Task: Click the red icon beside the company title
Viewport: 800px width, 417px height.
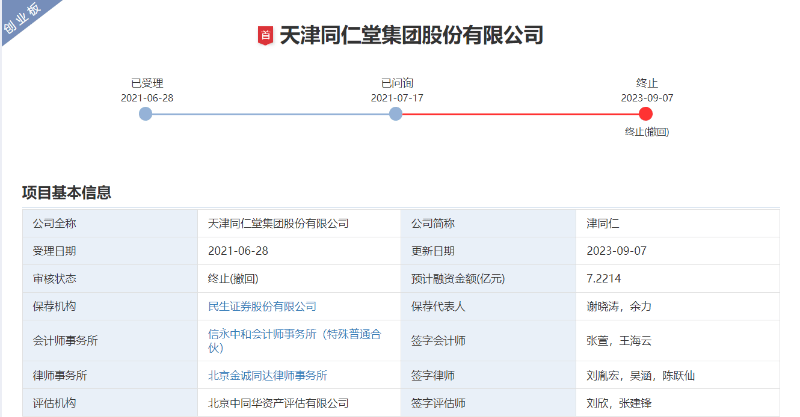Action: coord(265,36)
